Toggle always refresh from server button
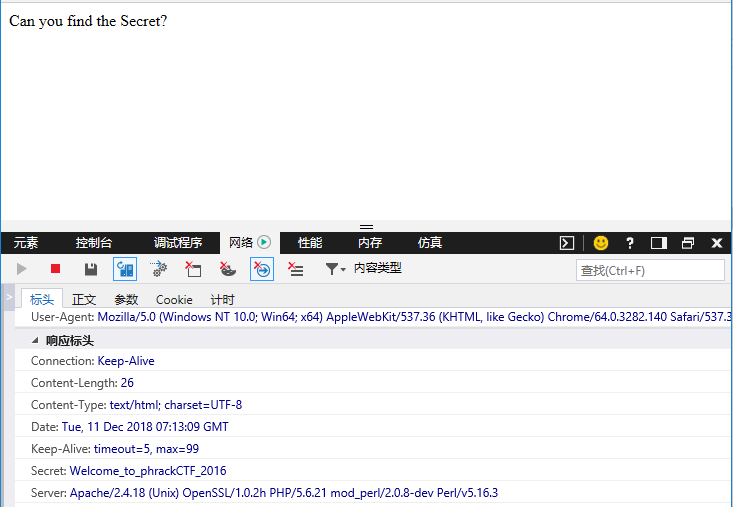Screen dimensions: 733x507 125,269
